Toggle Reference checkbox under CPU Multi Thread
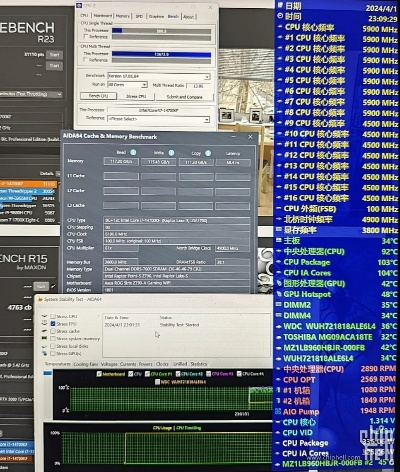The height and width of the screenshot is (472, 400). coord(86,60)
